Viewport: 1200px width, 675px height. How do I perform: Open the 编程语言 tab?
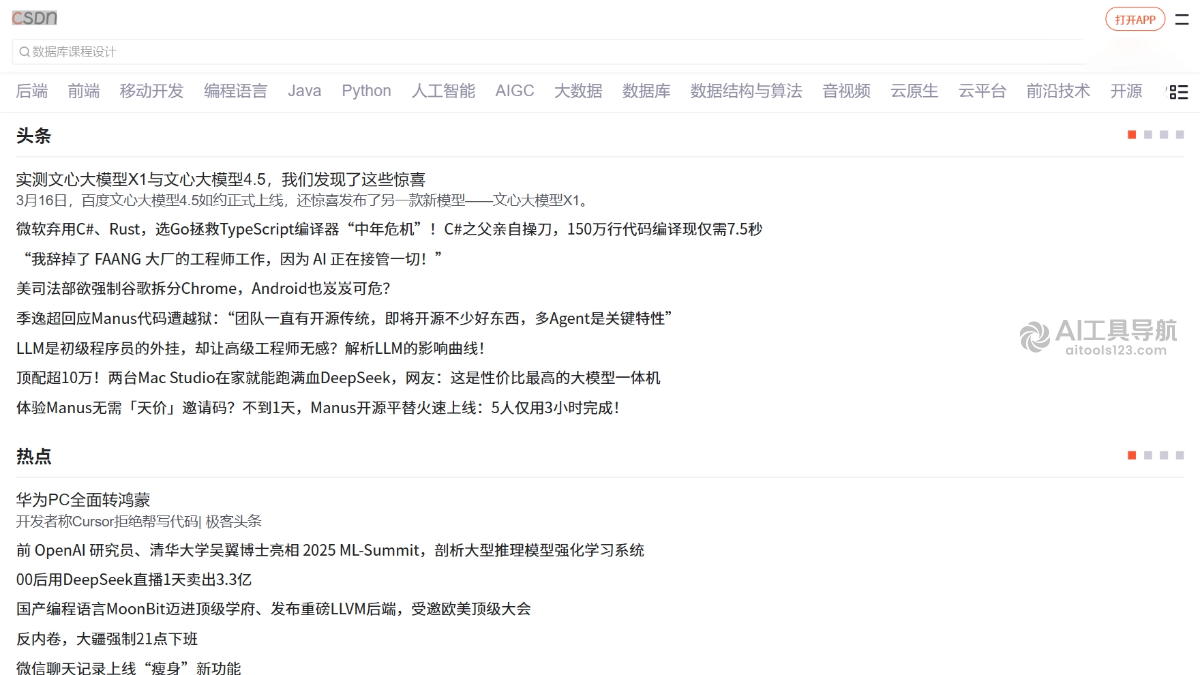(x=236, y=91)
